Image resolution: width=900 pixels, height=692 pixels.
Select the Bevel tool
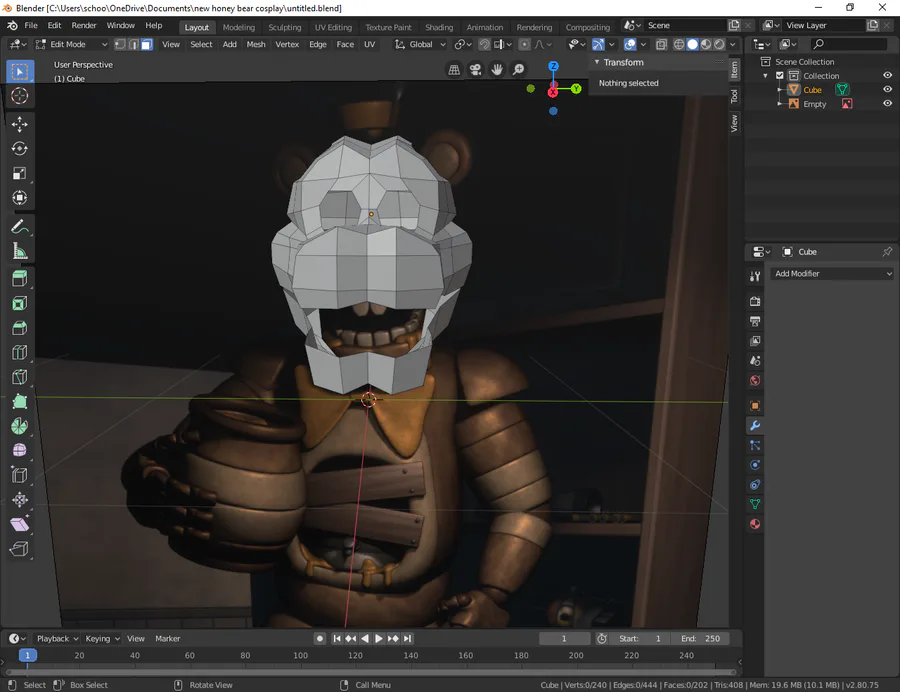pos(20,328)
